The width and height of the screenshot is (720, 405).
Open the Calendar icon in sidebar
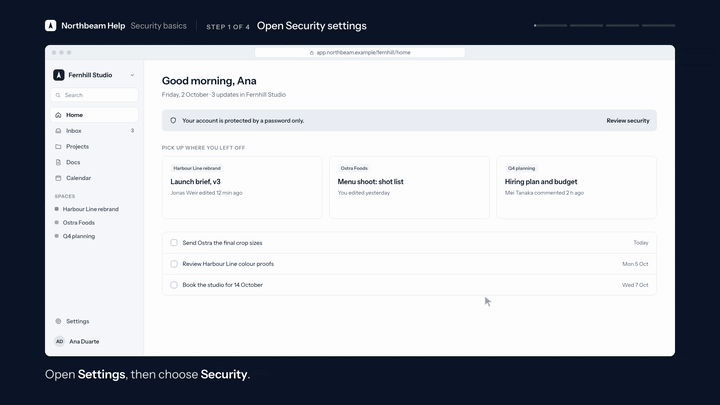click(58, 178)
